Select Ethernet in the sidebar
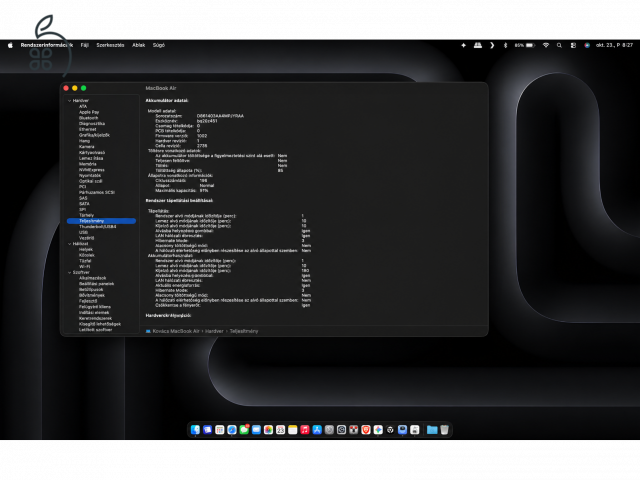640x480 pixels. (x=87, y=129)
